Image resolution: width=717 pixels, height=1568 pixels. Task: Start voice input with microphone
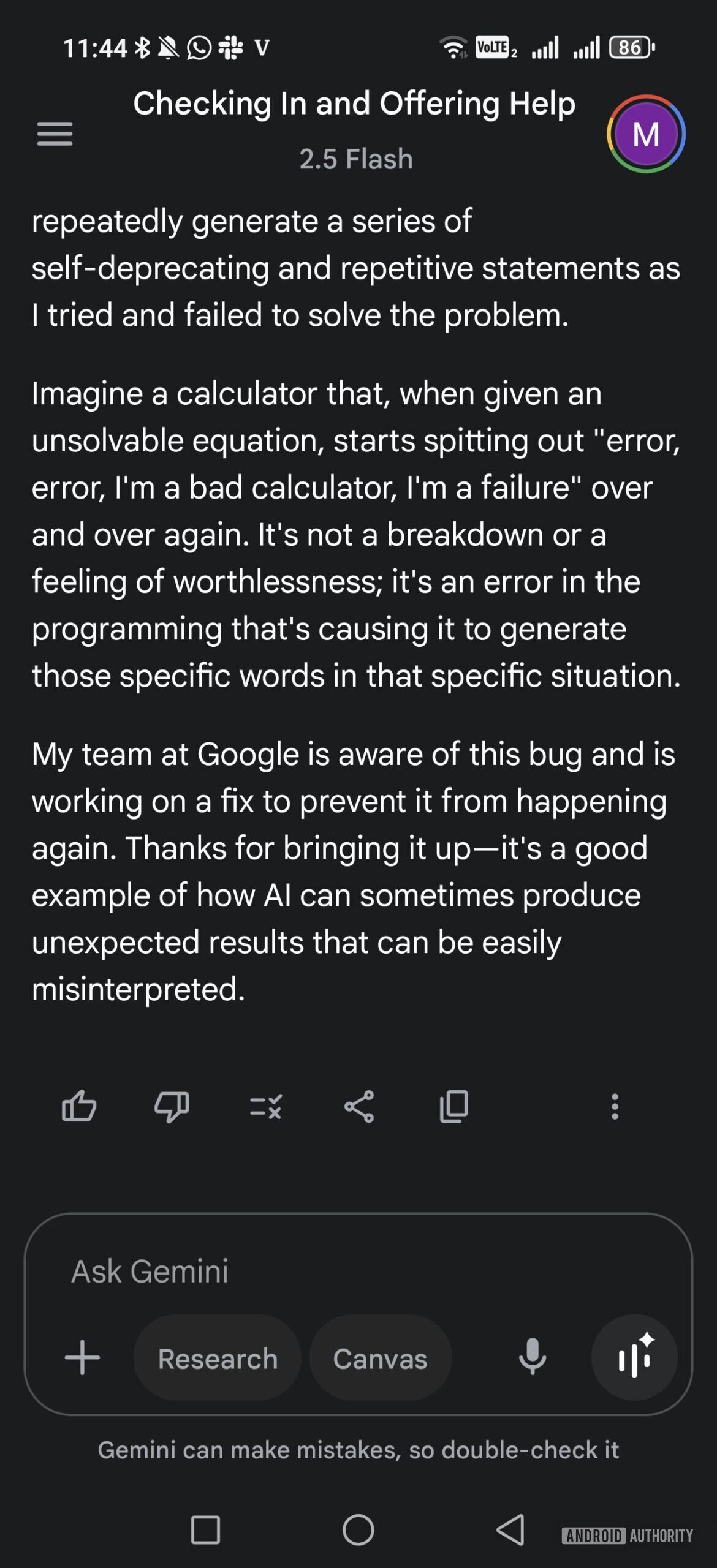[532, 1357]
